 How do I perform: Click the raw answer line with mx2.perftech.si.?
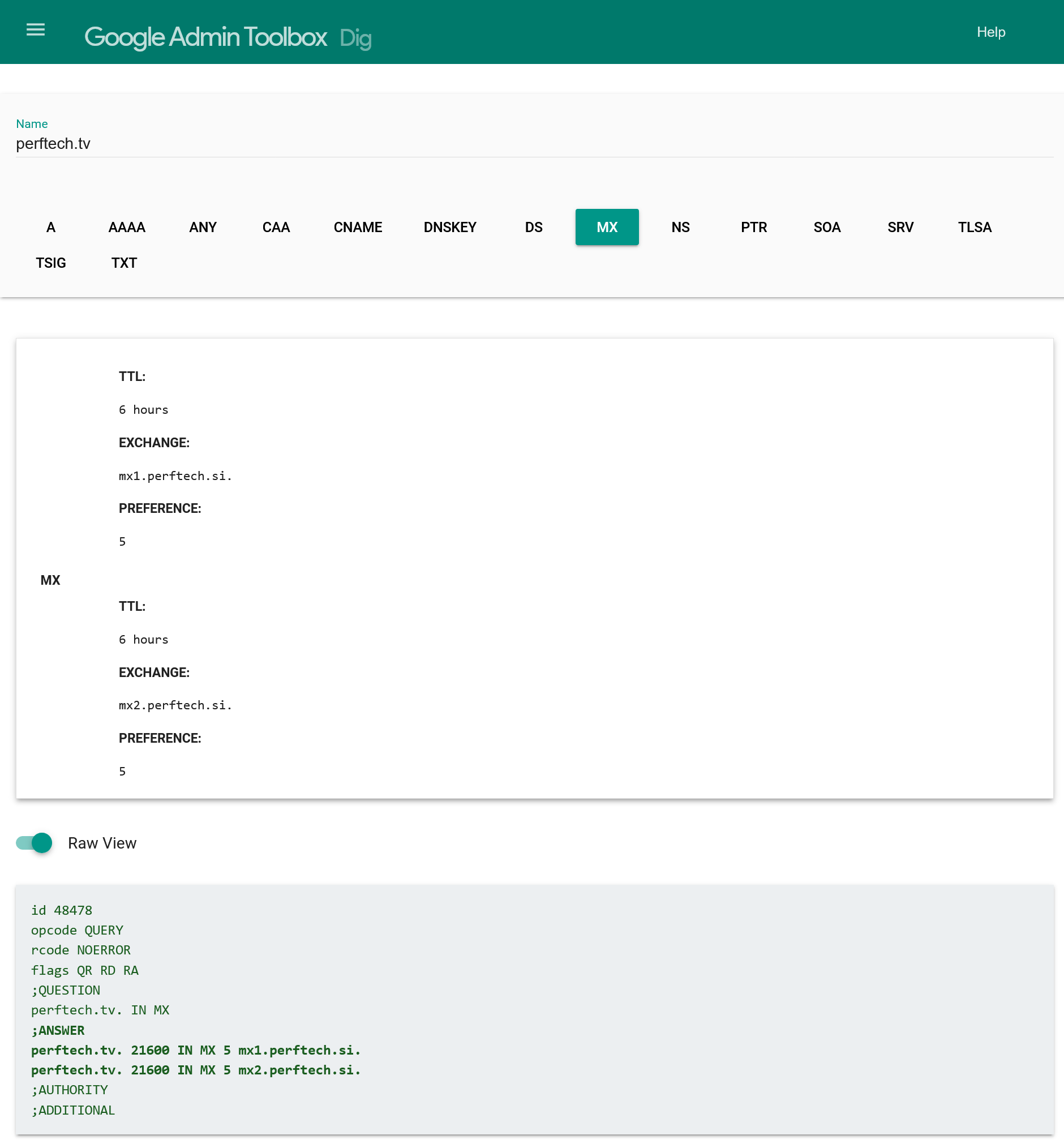tap(196, 1070)
